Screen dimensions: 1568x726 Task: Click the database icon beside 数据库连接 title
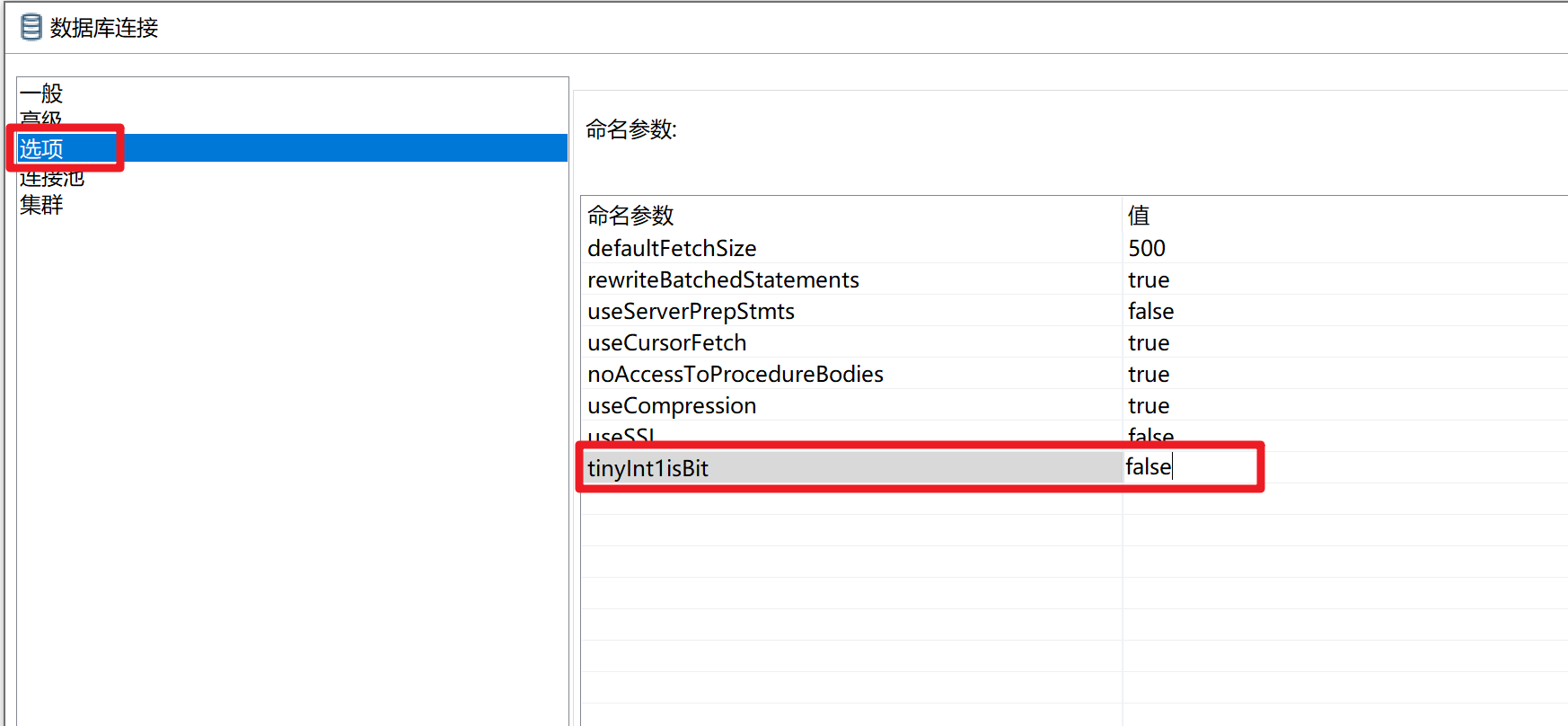click(30, 27)
